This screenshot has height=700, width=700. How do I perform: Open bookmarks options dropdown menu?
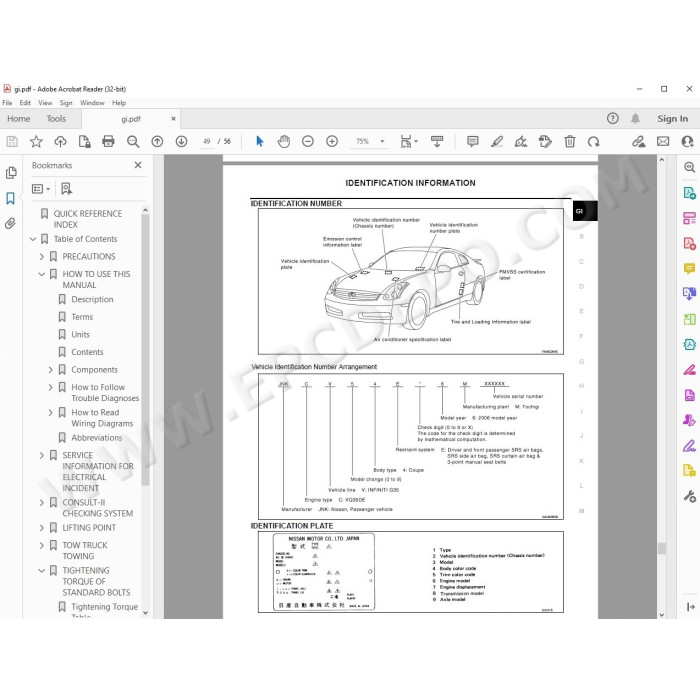[x=41, y=189]
